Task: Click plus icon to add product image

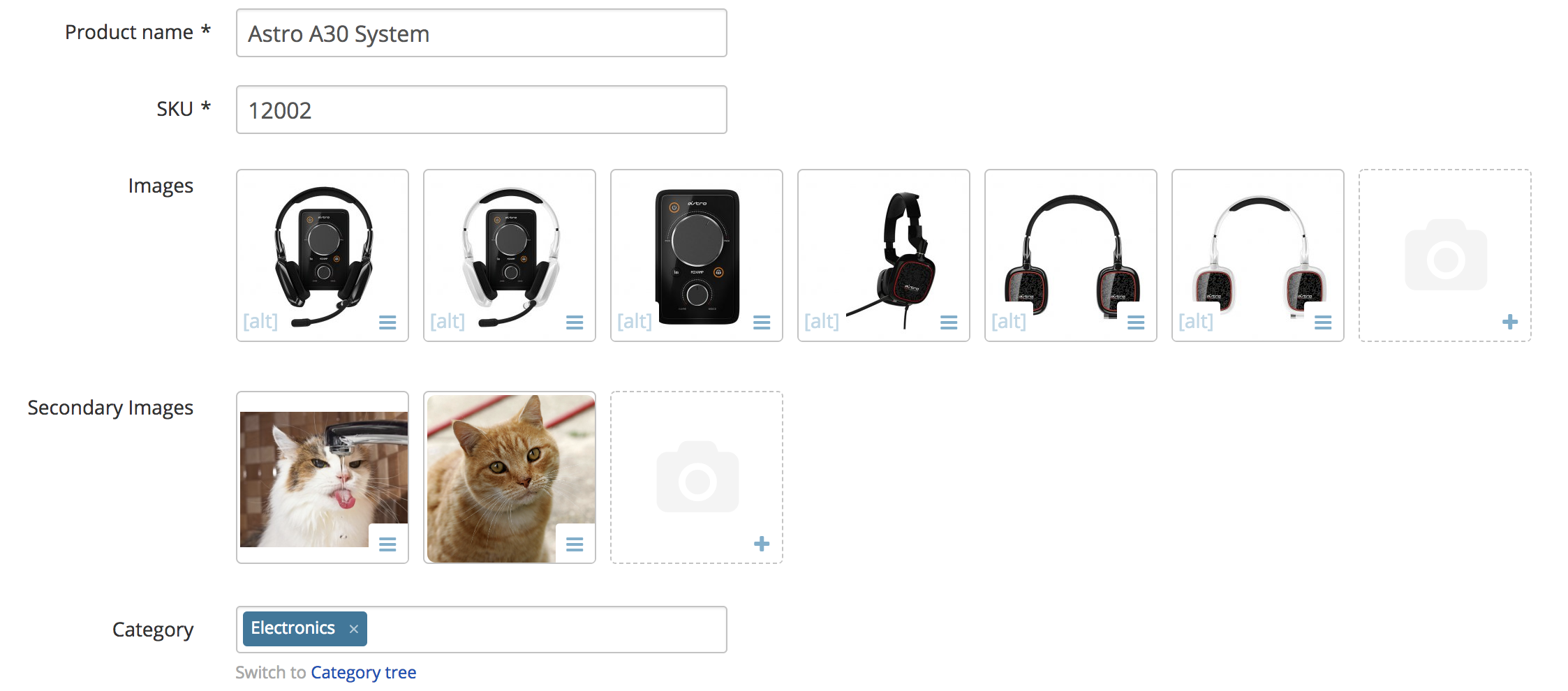Action: (1510, 322)
